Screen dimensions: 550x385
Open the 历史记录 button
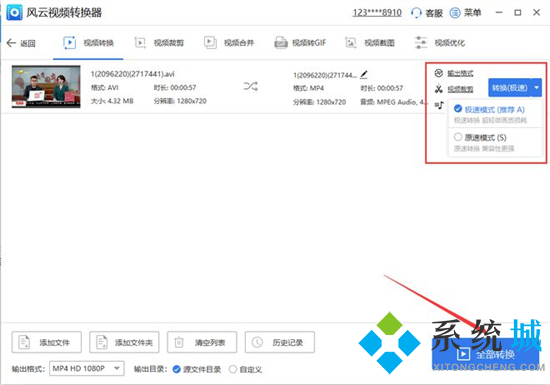click(280, 342)
